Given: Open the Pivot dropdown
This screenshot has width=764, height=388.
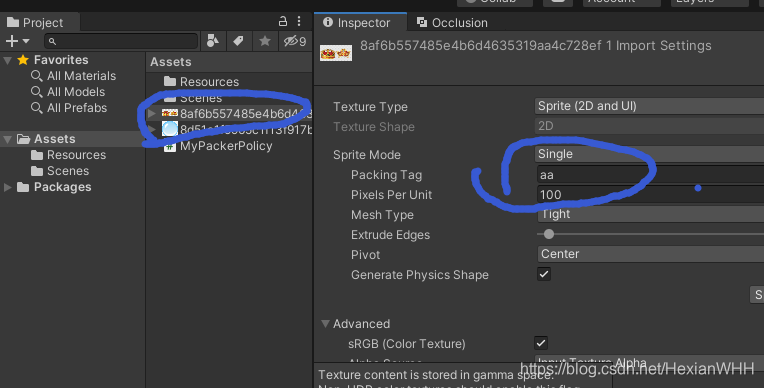Looking at the screenshot, I should click(650, 254).
